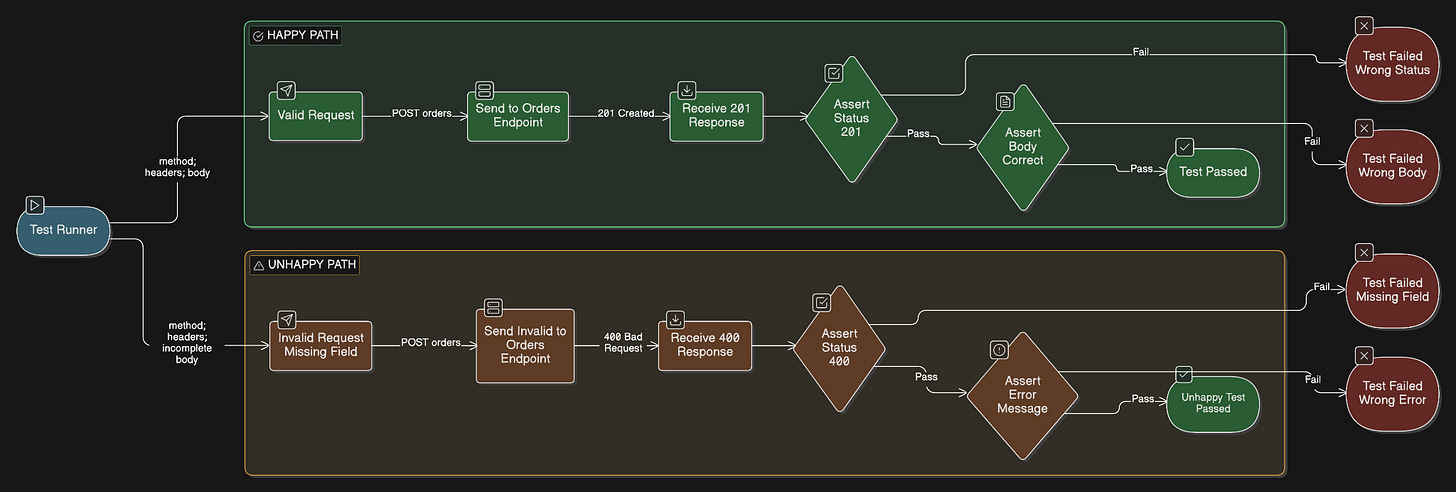Click the checkmark icon on Test Passed
Viewport: 1456px width, 492px height.
pos(1185,147)
